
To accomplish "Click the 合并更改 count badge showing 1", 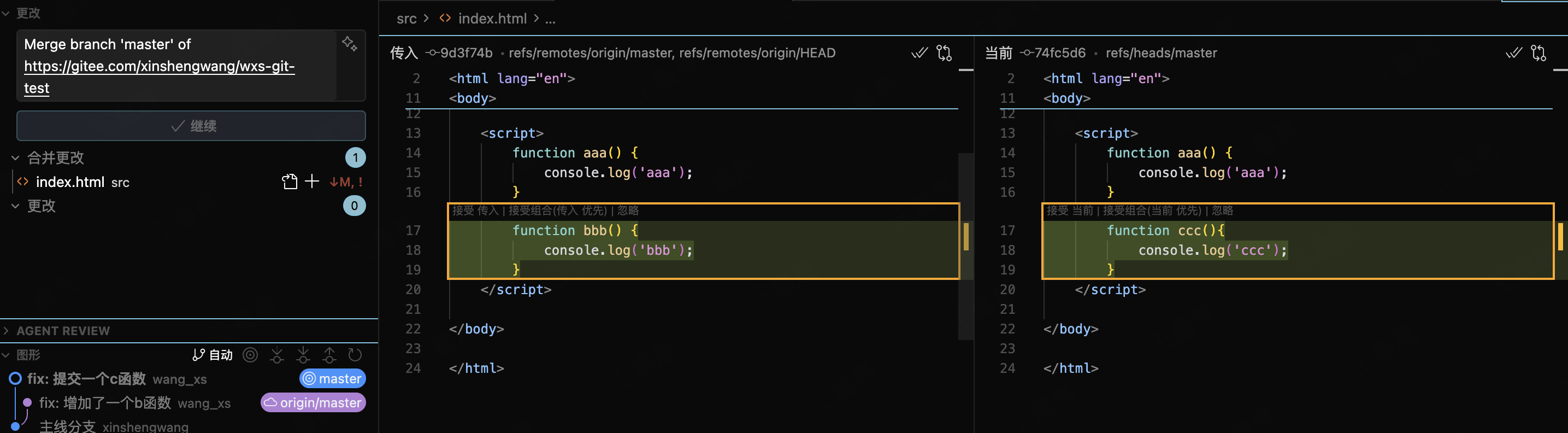I will pos(356,158).
